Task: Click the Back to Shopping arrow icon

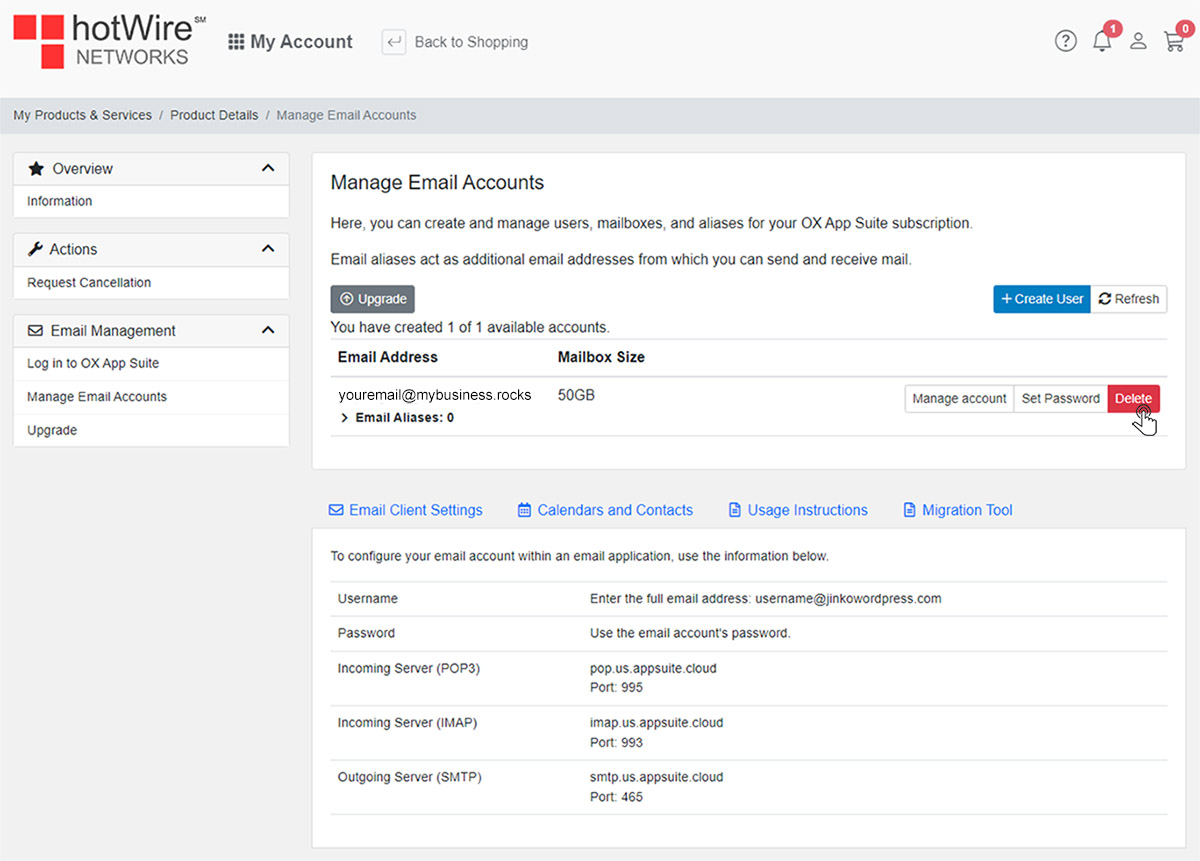Action: pyautogui.click(x=394, y=42)
